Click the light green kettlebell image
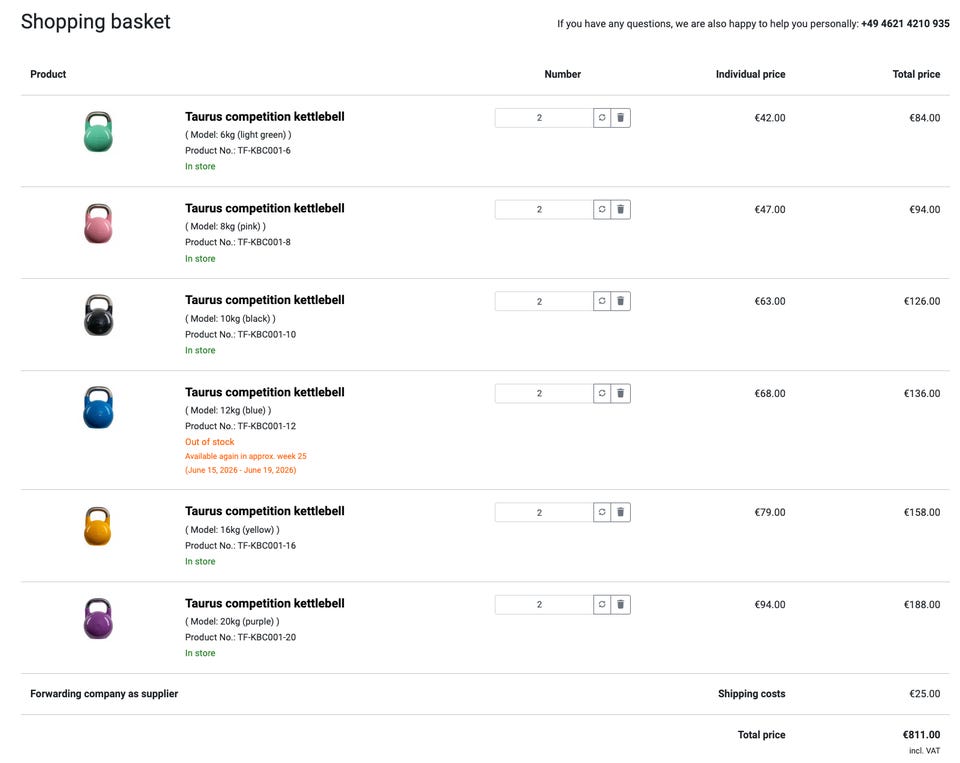 pos(98,132)
